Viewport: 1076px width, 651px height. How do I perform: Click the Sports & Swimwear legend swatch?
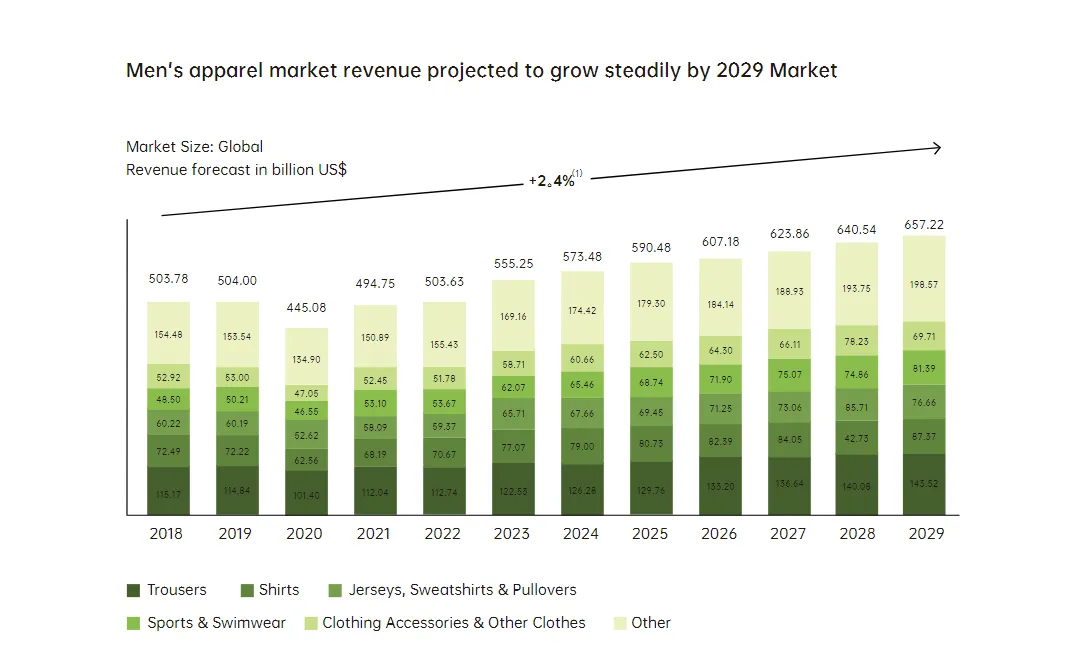(133, 623)
